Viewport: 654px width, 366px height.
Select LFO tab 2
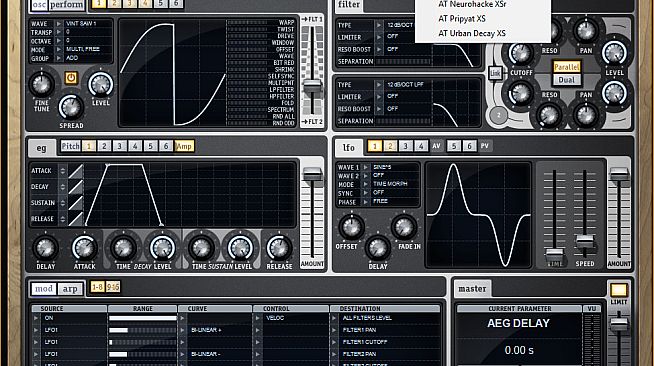coord(390,146)
